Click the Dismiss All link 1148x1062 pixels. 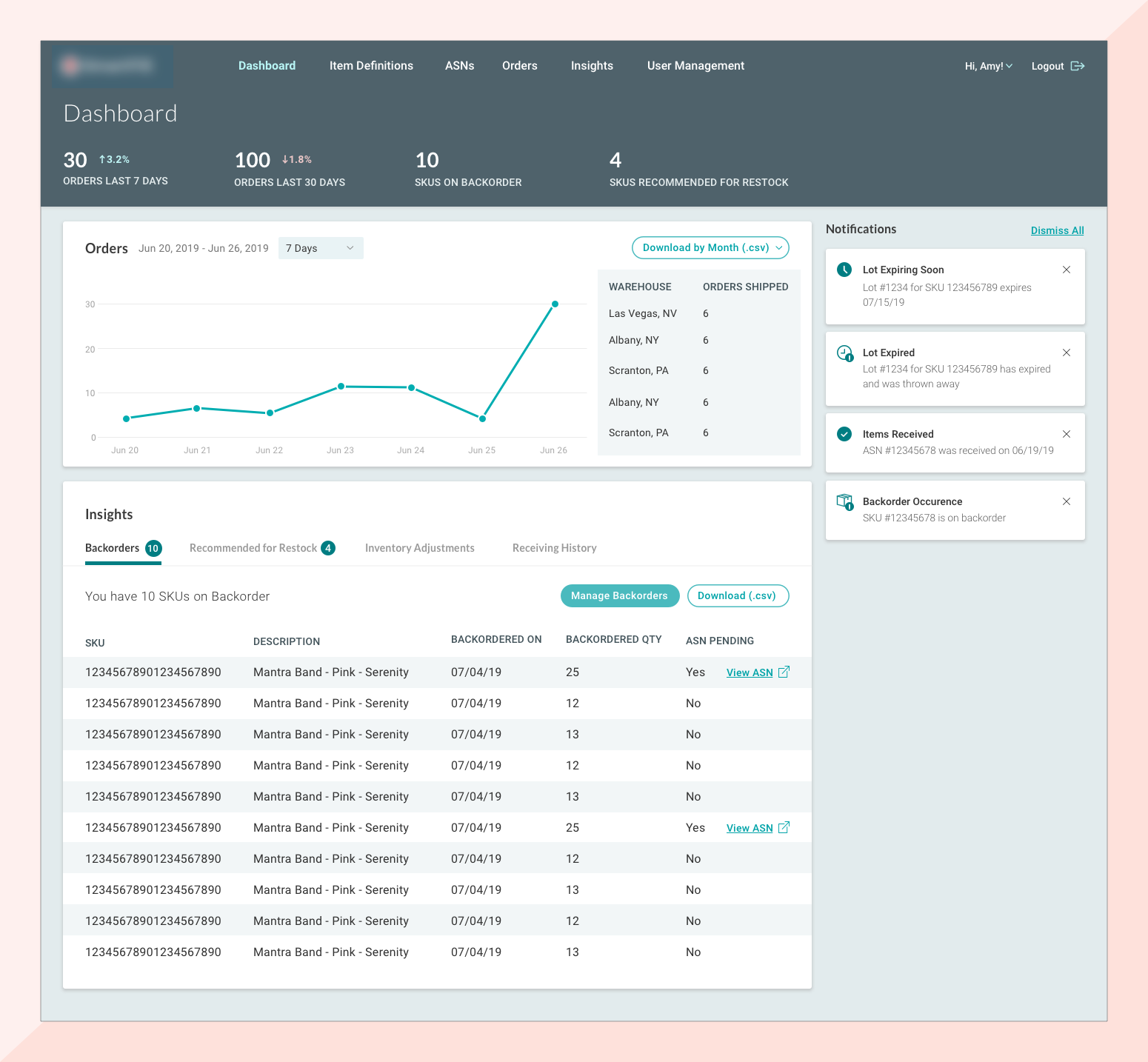click(x=1057, y=230)
